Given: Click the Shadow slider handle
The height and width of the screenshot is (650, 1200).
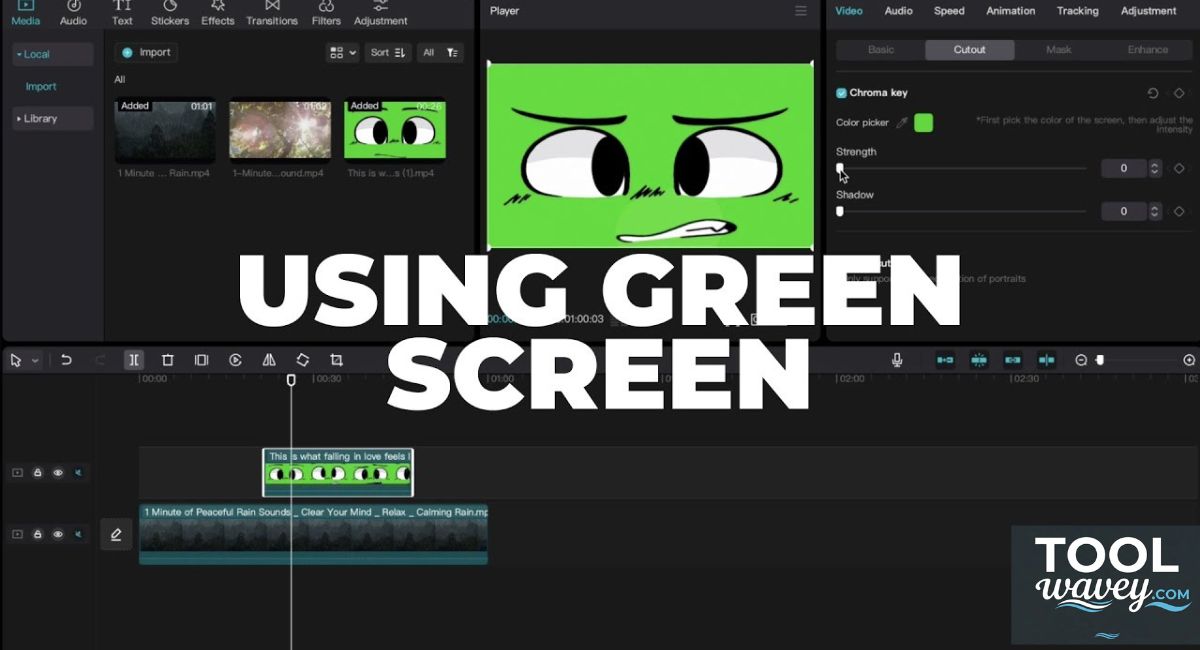Looking at the screenshot, I should tap(840, 211).
